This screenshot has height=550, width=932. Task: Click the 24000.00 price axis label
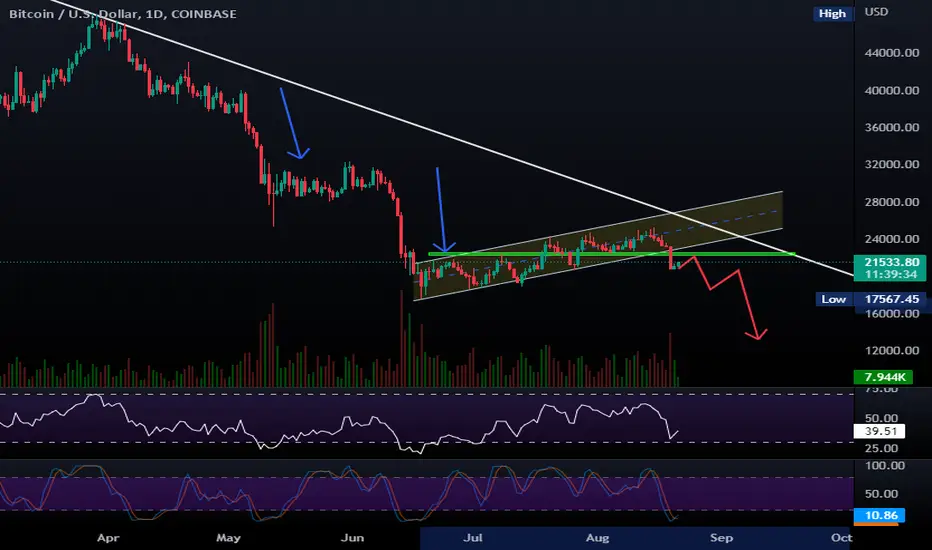(x=892, y=239)
